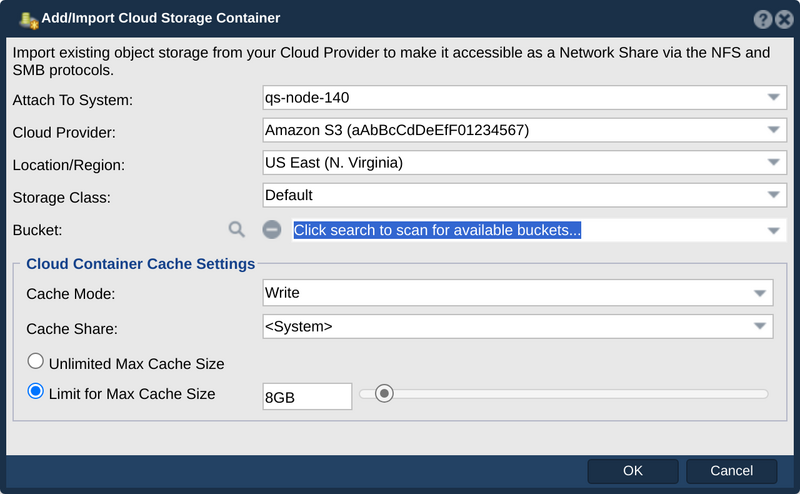800x494 pixels.
Task: Select Unlimited Max Cache Size radio button
Action: pos(35,361)
